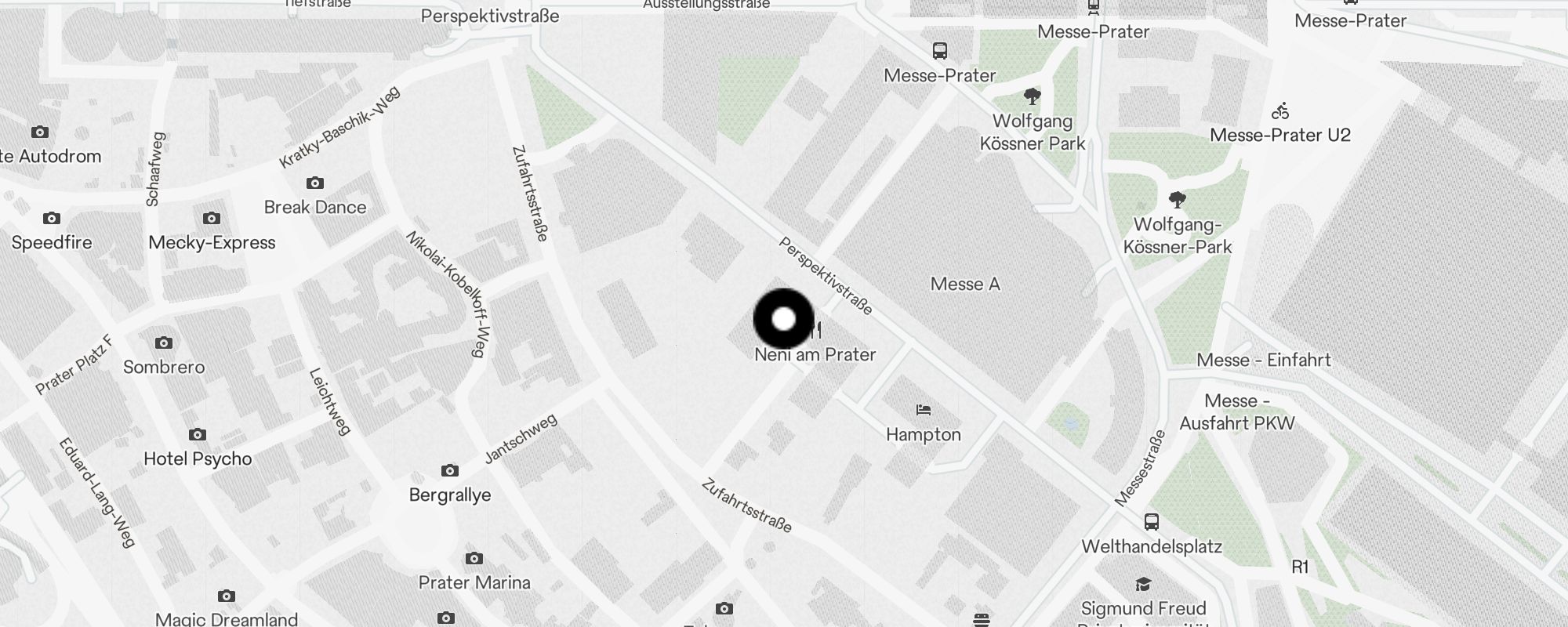Image resolution: width=1568 pixels, height=627 pixels.
Task: Select the Prater Marina camera icon
Action: point(474,558)
